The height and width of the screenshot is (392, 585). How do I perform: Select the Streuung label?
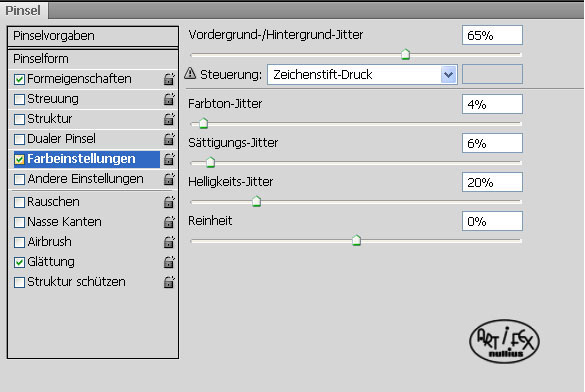53,99
